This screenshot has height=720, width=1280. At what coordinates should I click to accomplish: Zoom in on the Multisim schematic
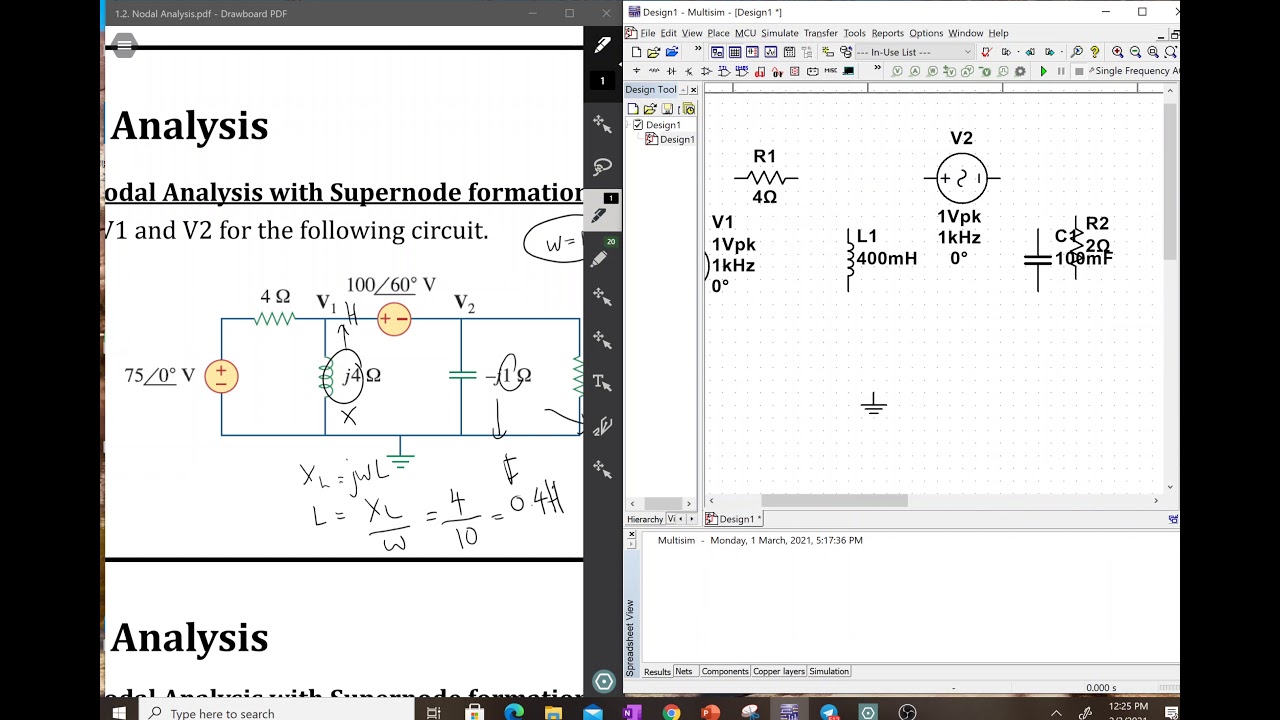point(1117,52)
